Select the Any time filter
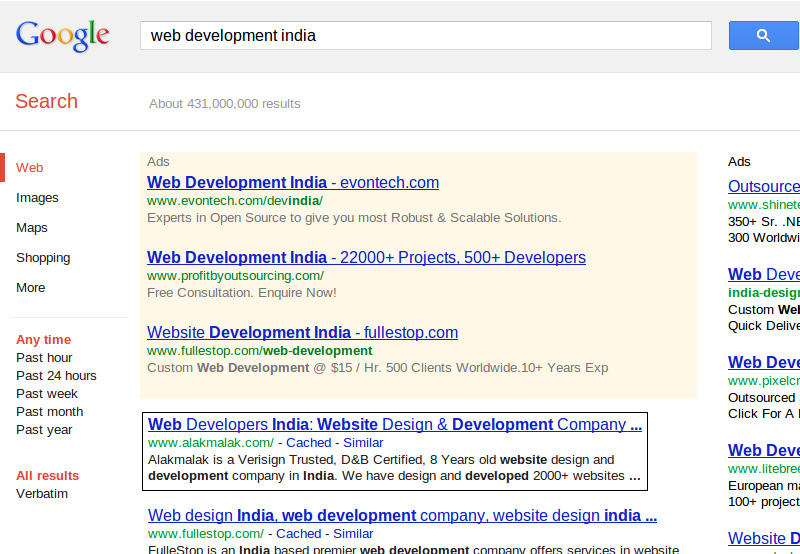Image resolution: width=800 pixels, height=554 pixels. click(43, 340)
